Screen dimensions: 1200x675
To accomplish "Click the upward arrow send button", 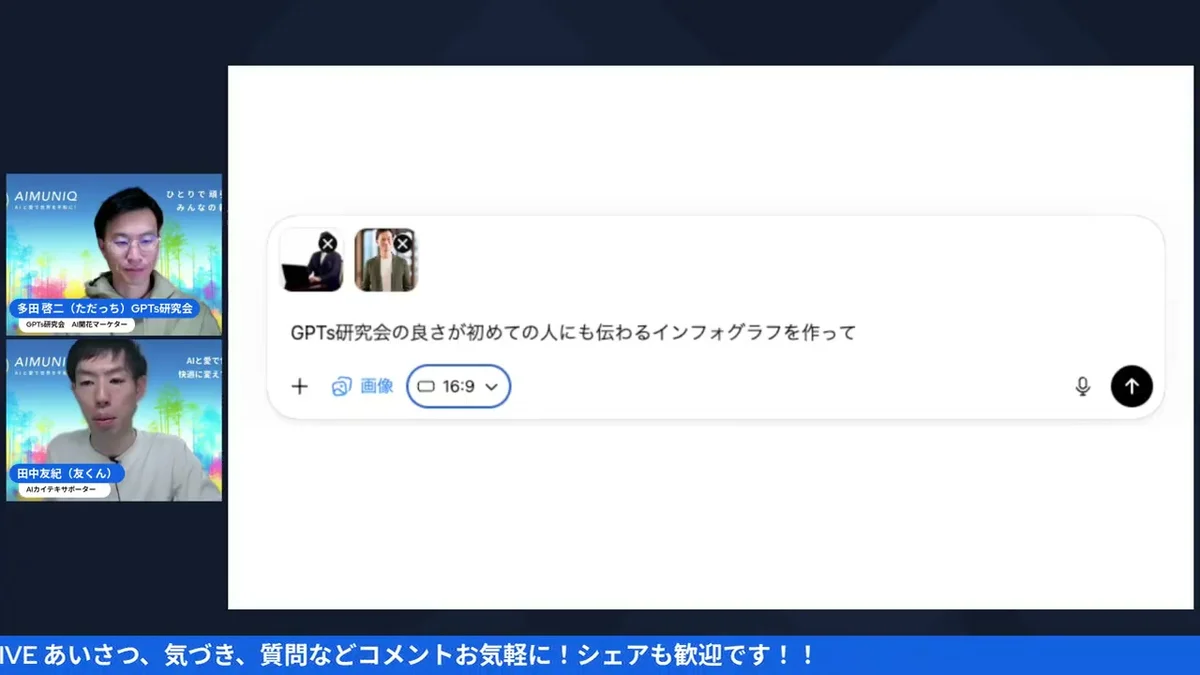I will (1131, 386).
